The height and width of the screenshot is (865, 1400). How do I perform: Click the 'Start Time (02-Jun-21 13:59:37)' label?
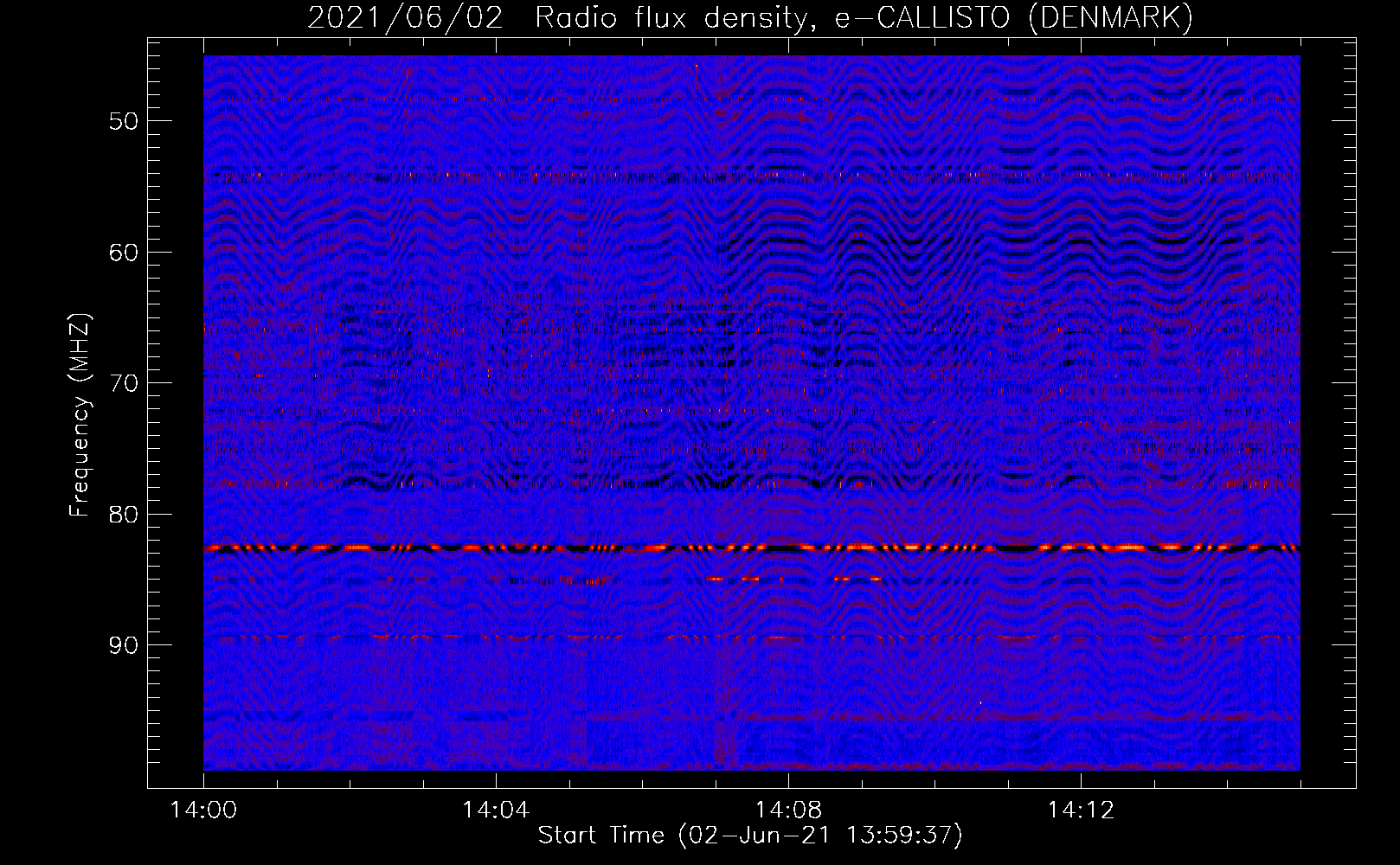point(750,836)
